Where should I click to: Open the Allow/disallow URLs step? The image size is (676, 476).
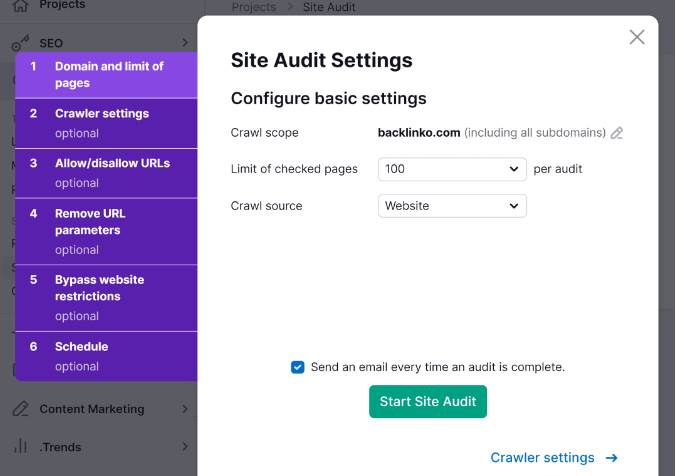click(x=106, y=172)
